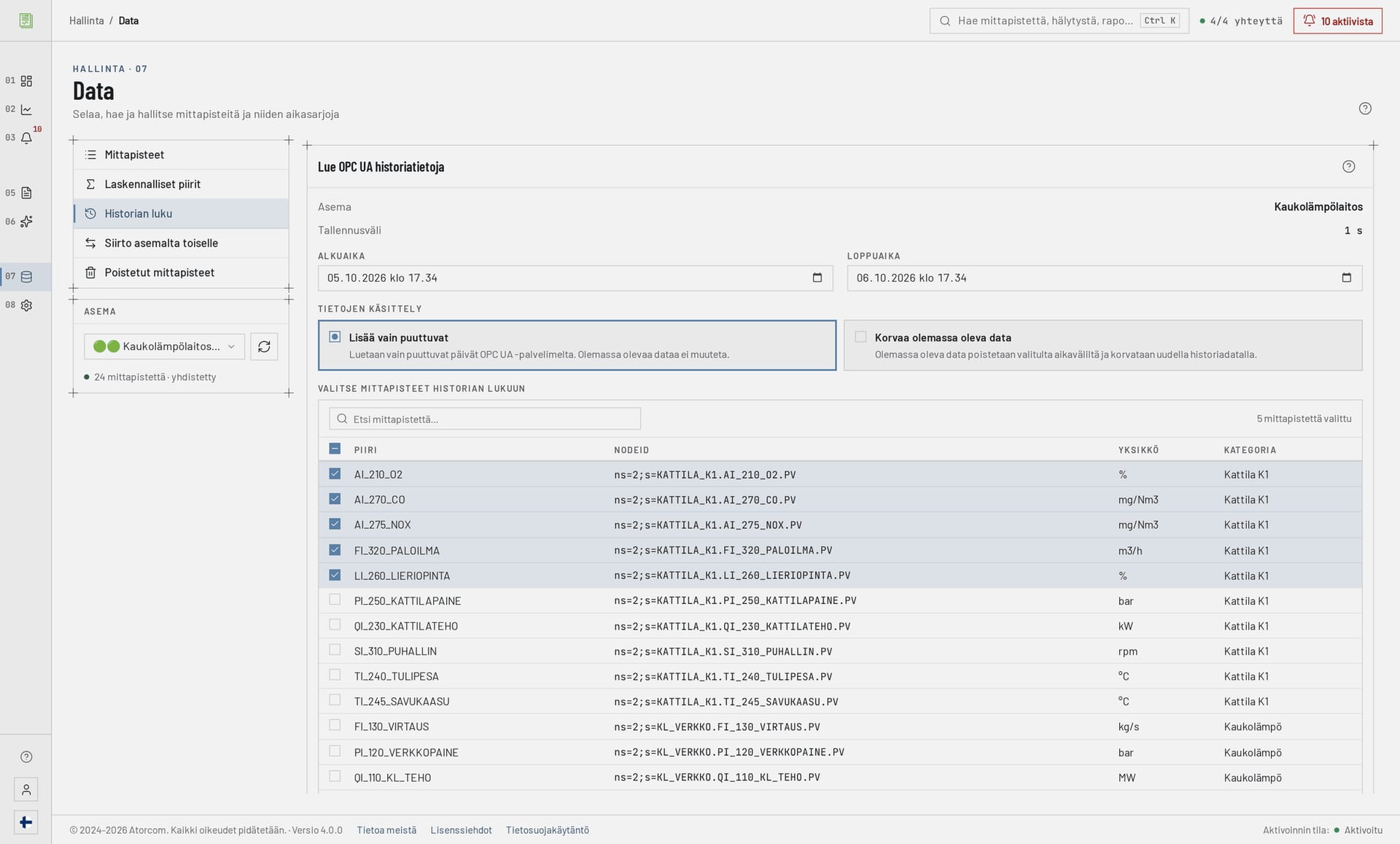Focus the Etsi mittapistettä search field

coord(485,419)
